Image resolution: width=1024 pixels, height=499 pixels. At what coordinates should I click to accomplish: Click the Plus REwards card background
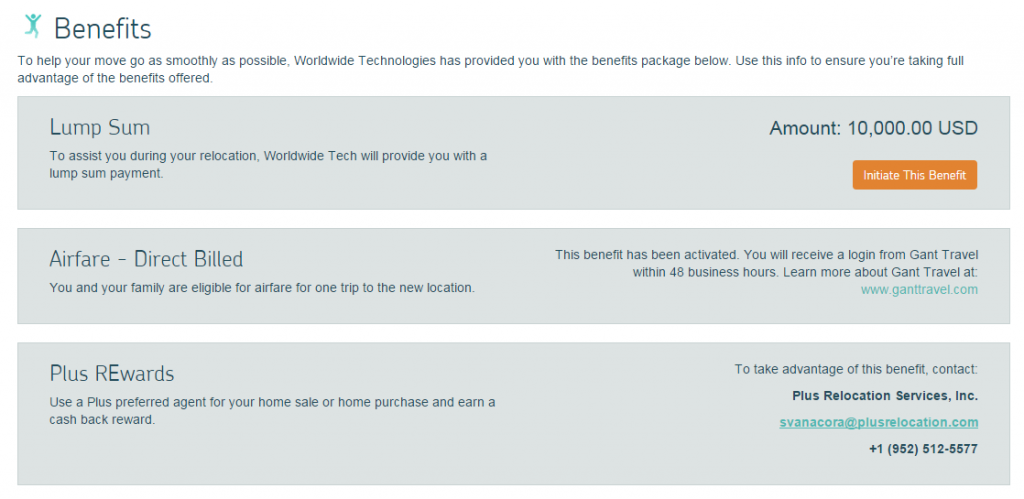point(513,413)
